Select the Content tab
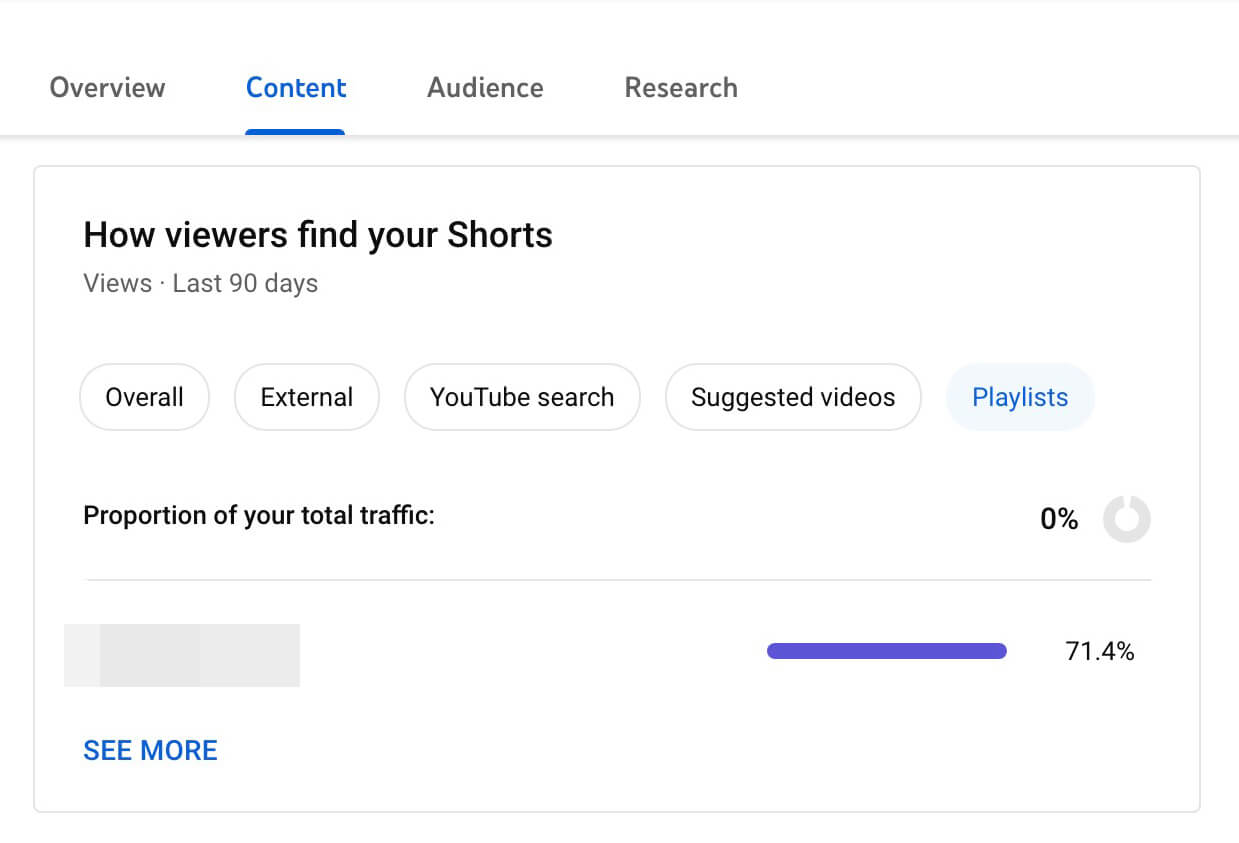Screen dimensions: 1239x843 click(x=296, y=88)
